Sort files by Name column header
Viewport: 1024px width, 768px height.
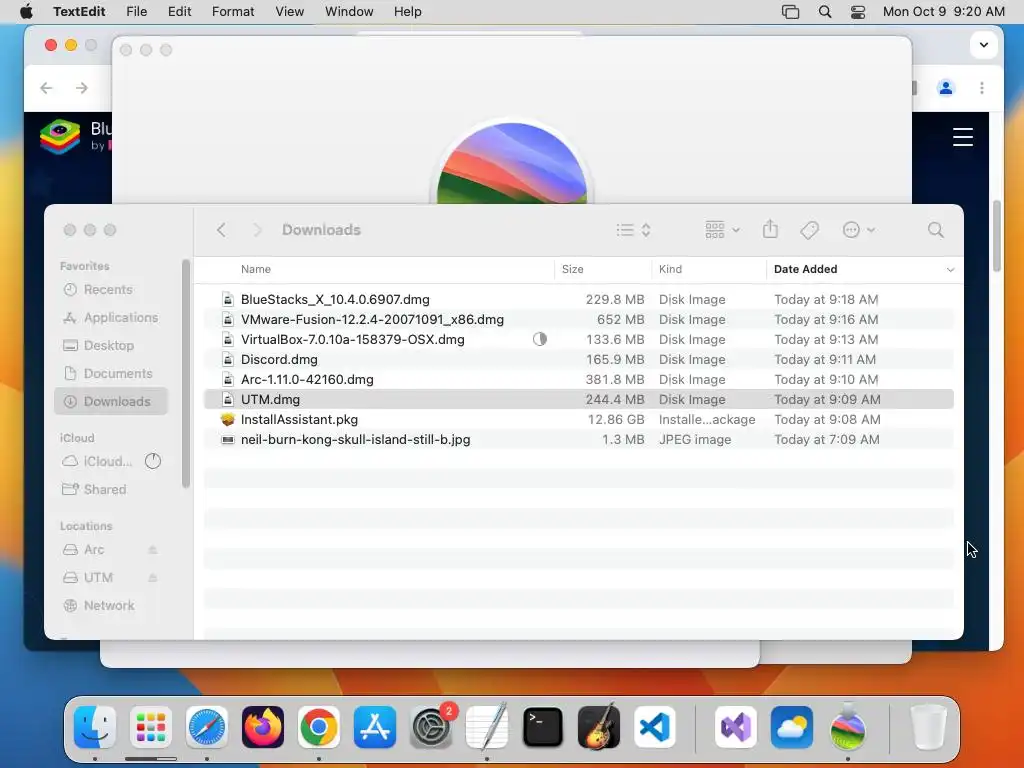tap(255, 269)
